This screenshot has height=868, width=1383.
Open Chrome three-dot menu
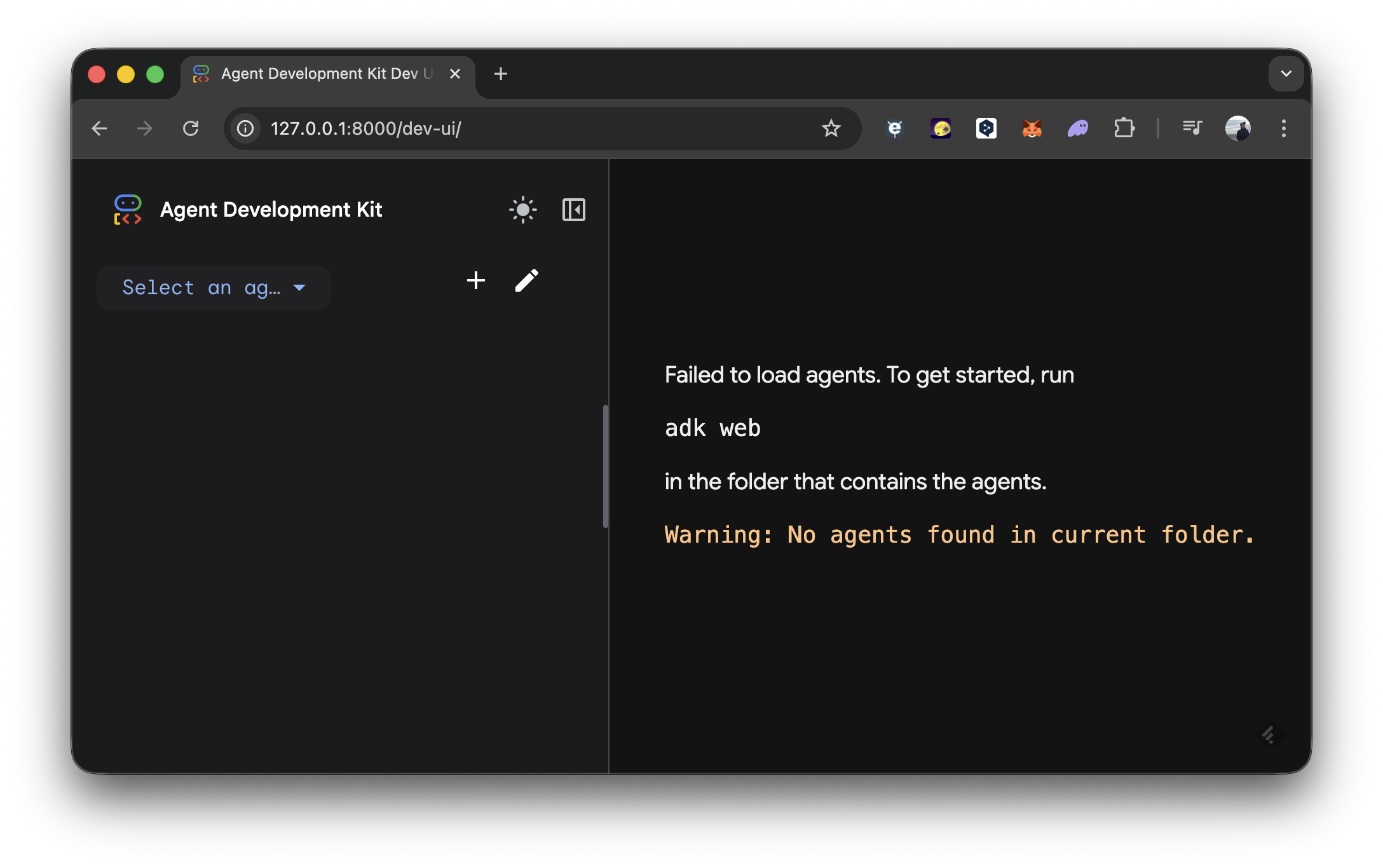(x=1283, y=128)
